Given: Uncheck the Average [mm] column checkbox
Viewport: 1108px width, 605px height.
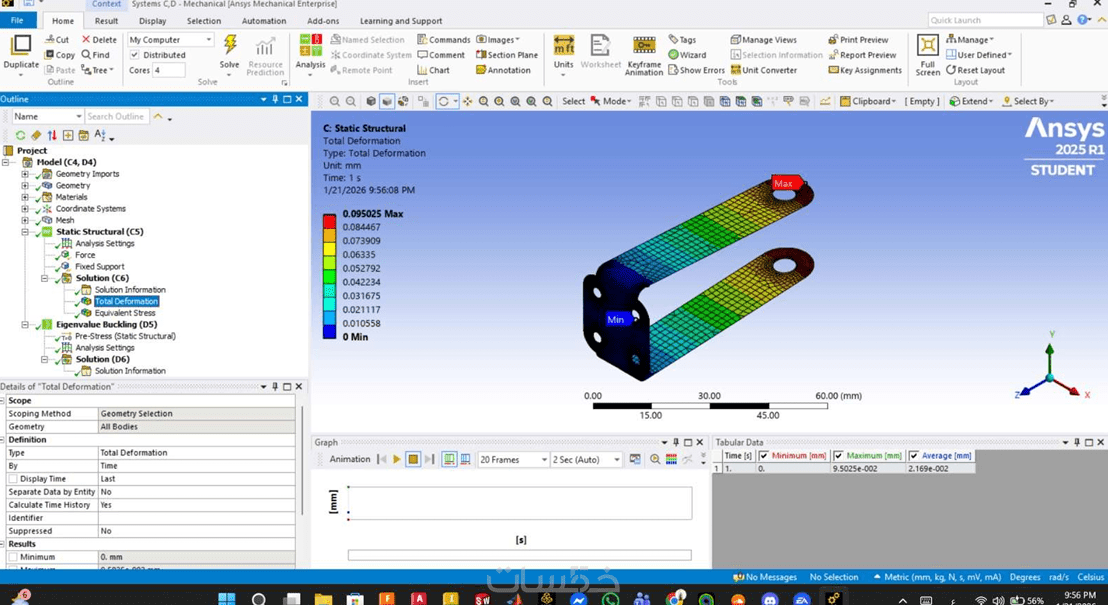Looking at the screenshot, I should tap(914, 456).
